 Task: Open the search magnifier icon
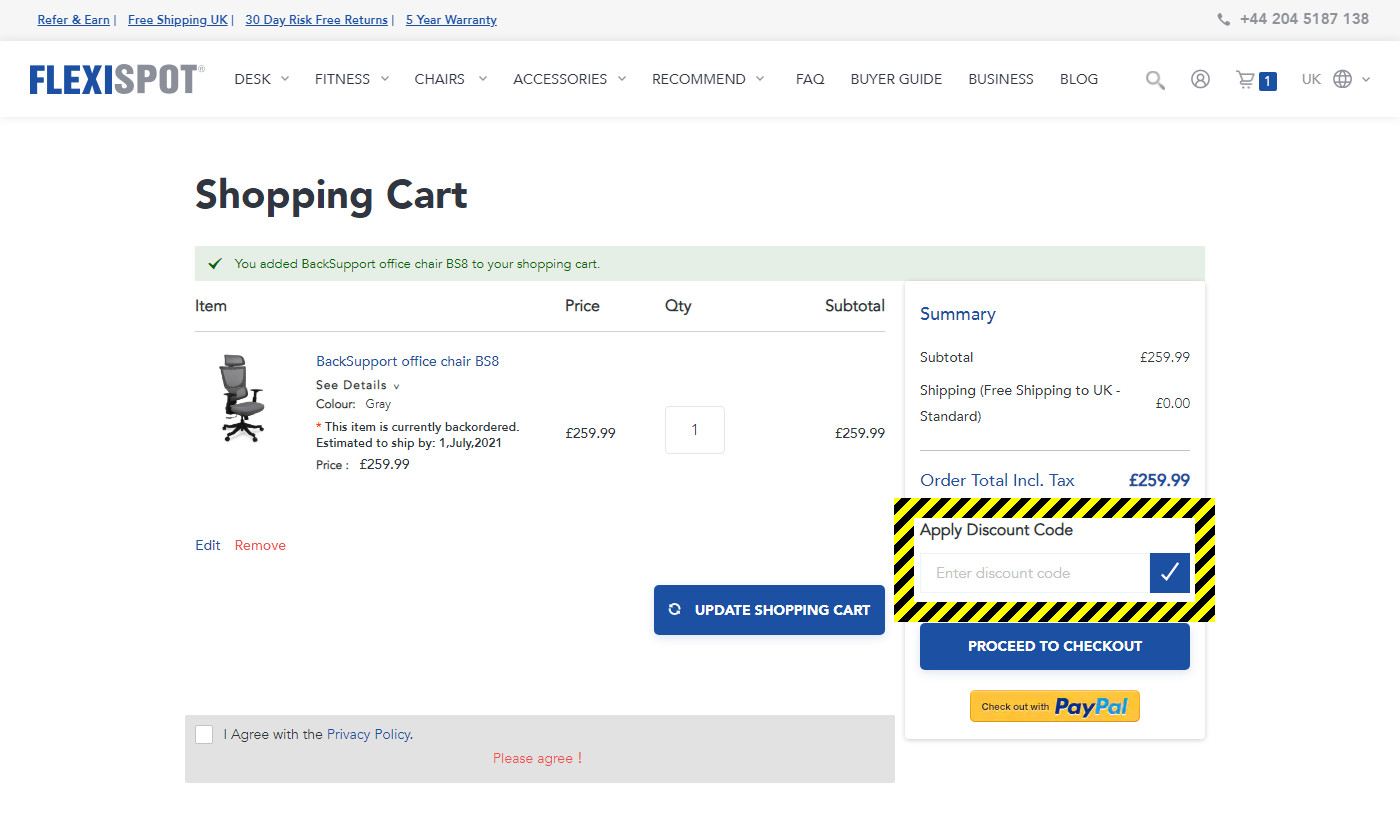1155,80
